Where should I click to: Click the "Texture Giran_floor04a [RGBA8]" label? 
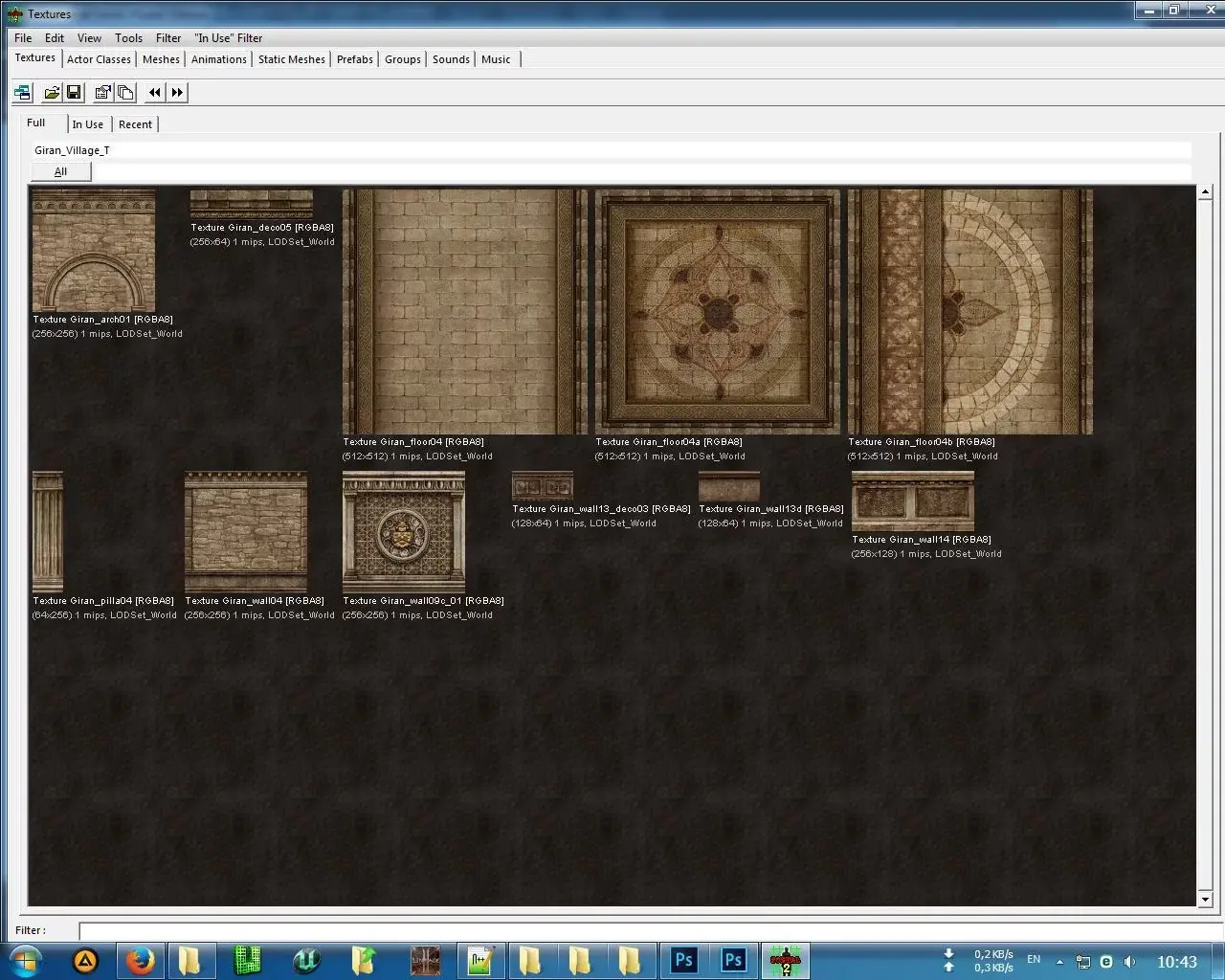[669, 442]
